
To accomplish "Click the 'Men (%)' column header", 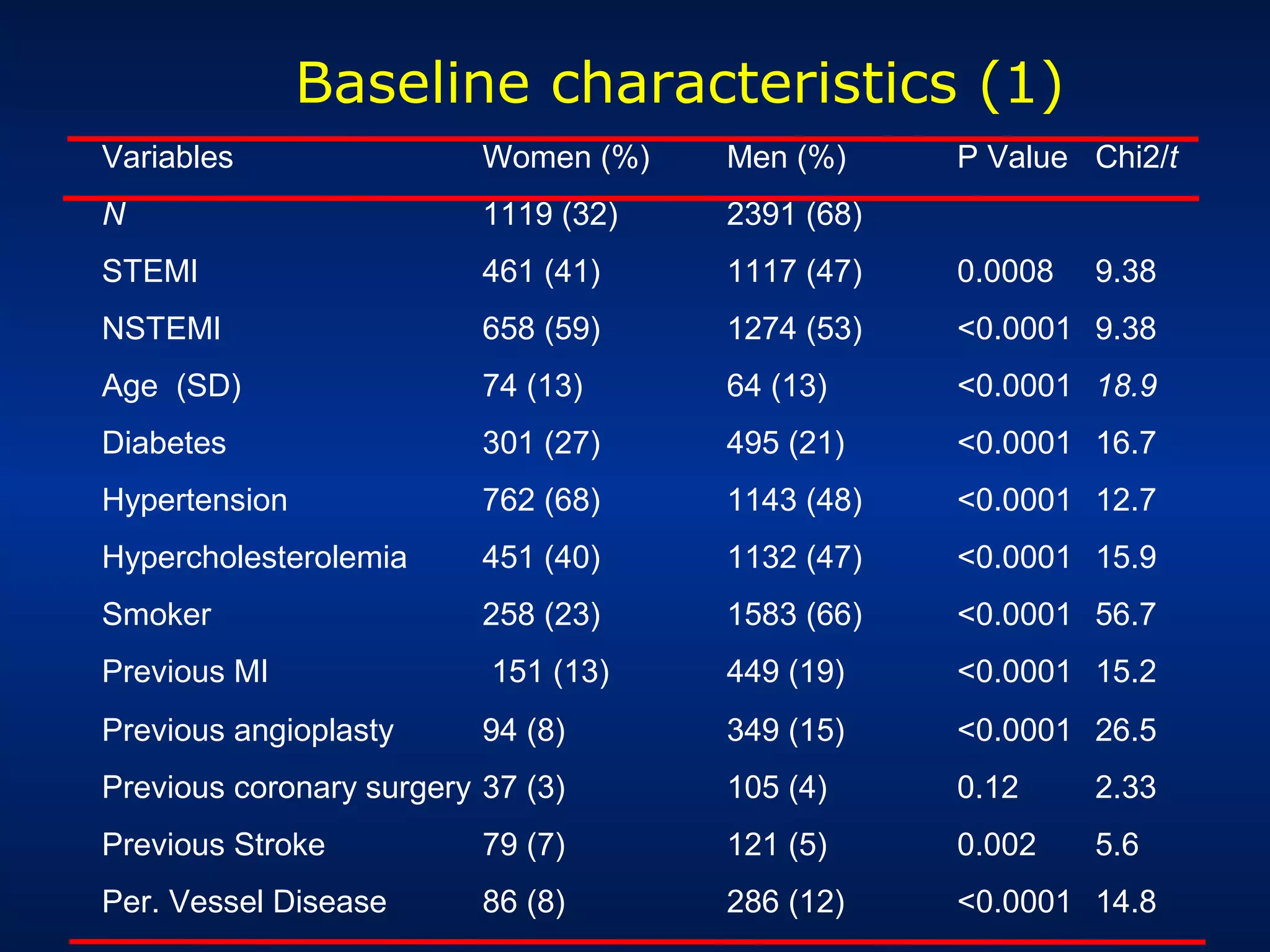I will [x=786, y=157].
